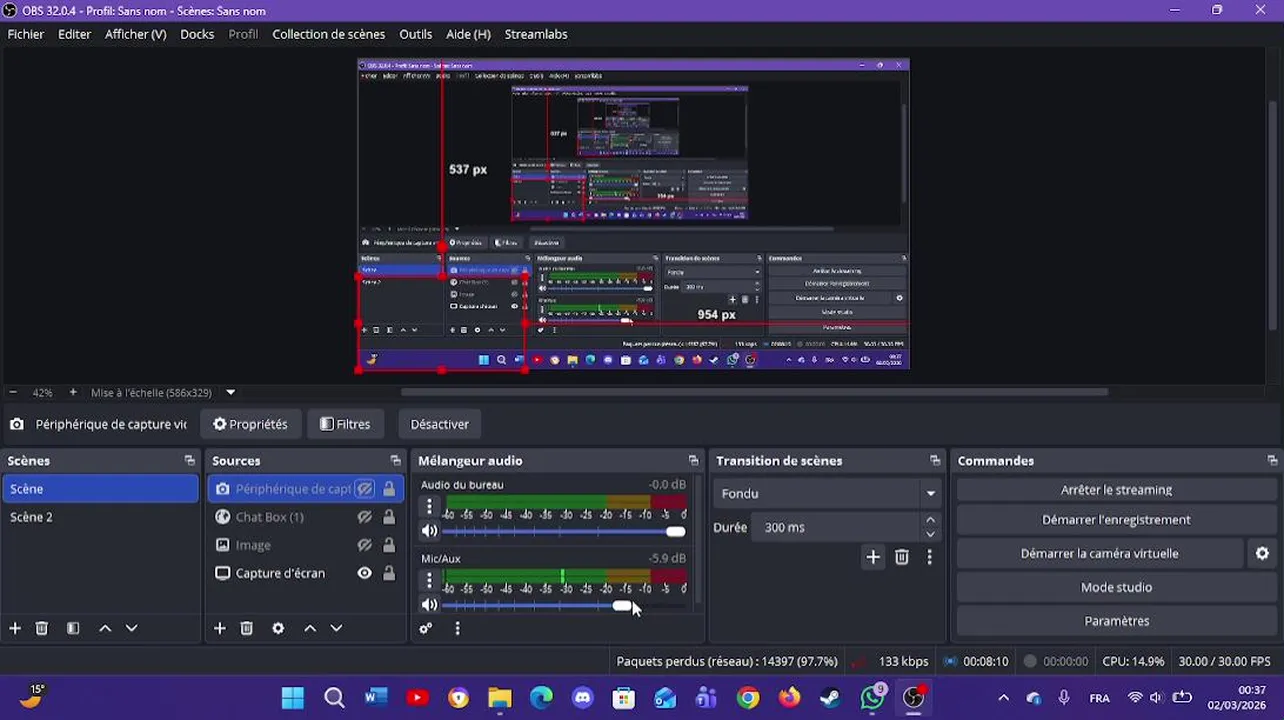Open the Editer menu
Image resolution: width=1284 pixels, height=720 pixels.
tap(74, 34)
